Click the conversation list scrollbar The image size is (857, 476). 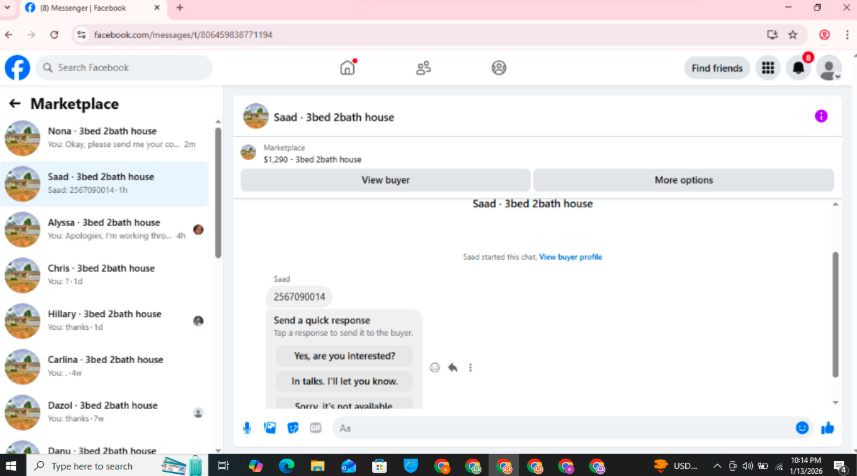tap(218, 192)
